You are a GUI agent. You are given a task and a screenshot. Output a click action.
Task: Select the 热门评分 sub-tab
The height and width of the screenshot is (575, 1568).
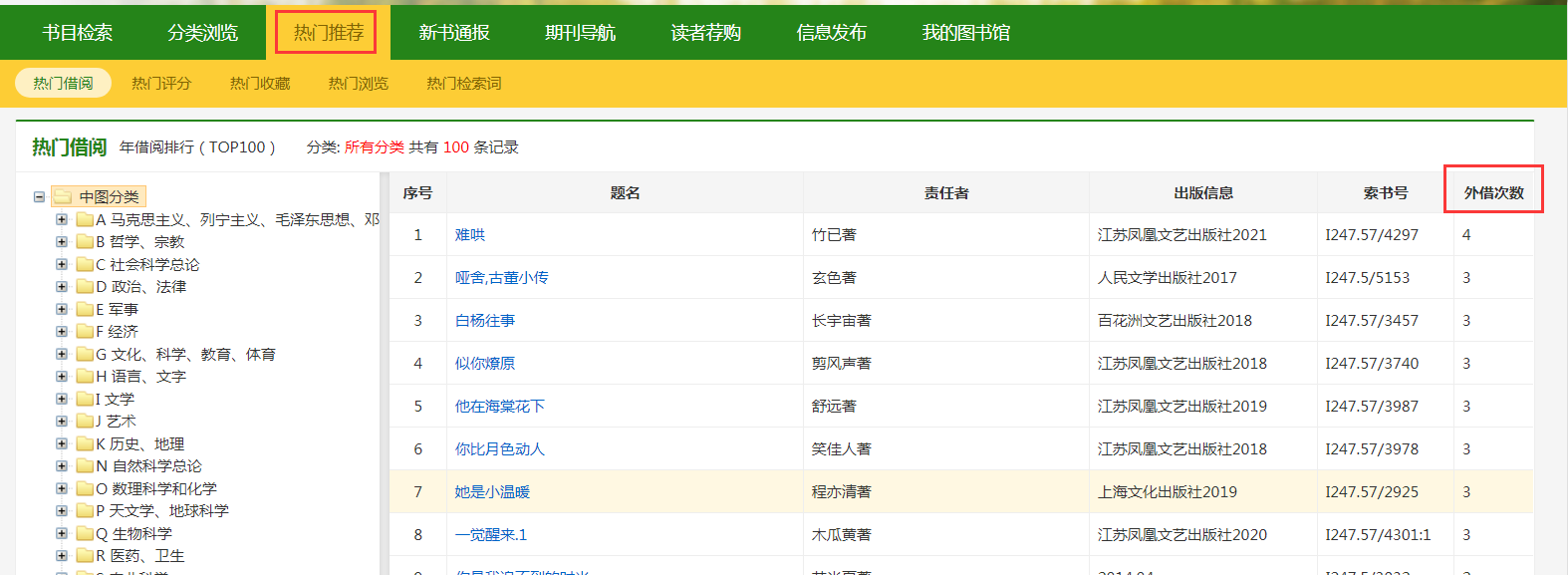(x=161, y=84)
